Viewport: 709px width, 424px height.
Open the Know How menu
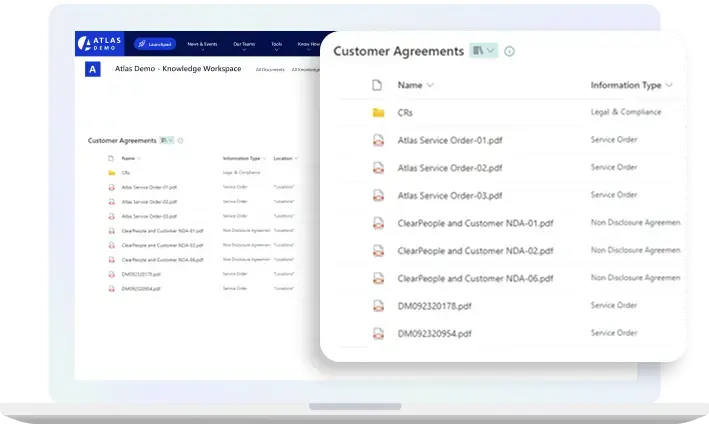(x=308, y=44)
